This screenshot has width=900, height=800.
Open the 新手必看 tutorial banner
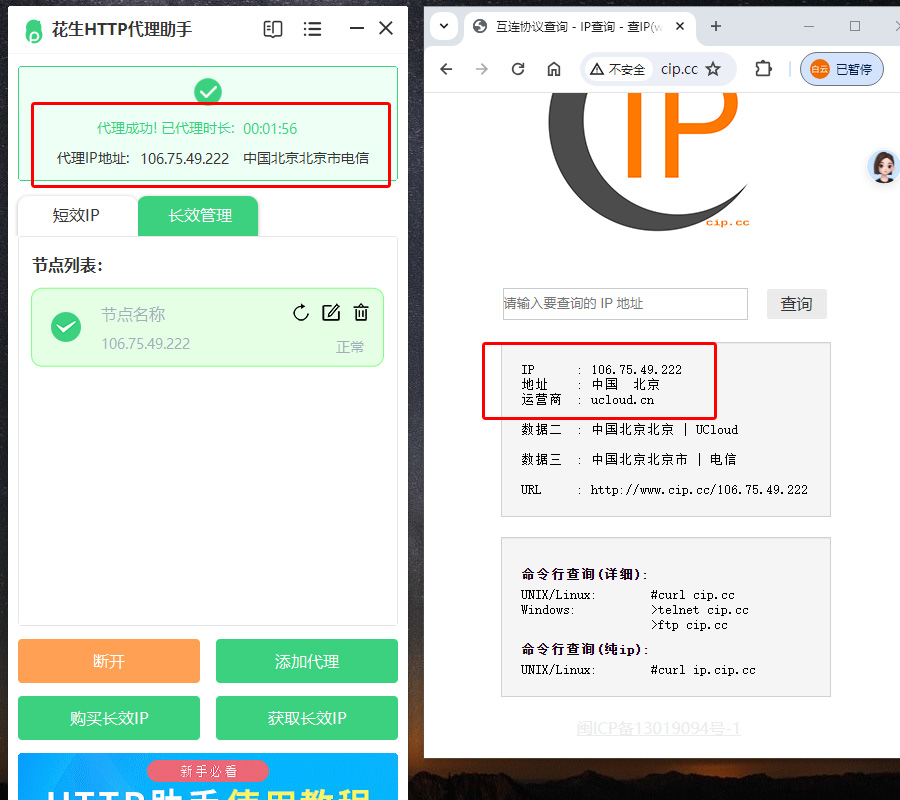208,776
